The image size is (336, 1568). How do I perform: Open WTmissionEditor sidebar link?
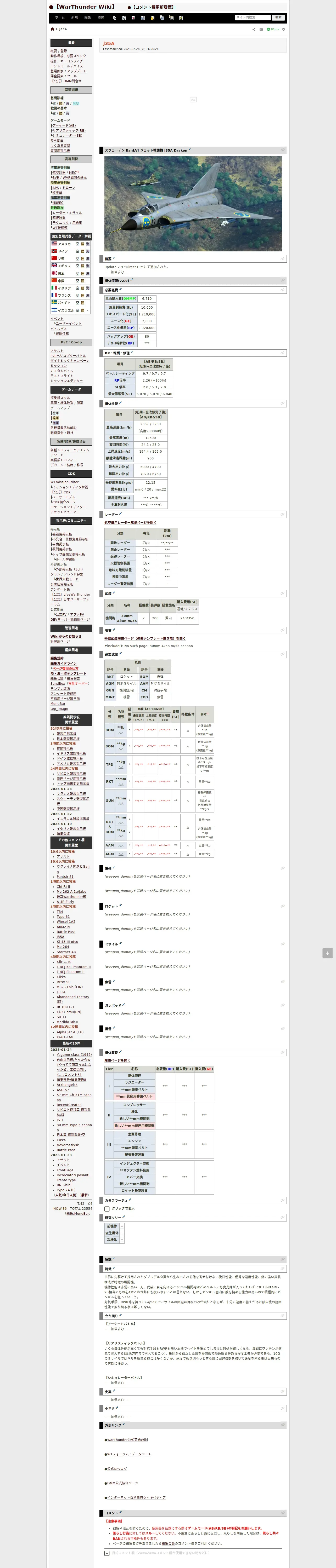[x=65, y=482]
